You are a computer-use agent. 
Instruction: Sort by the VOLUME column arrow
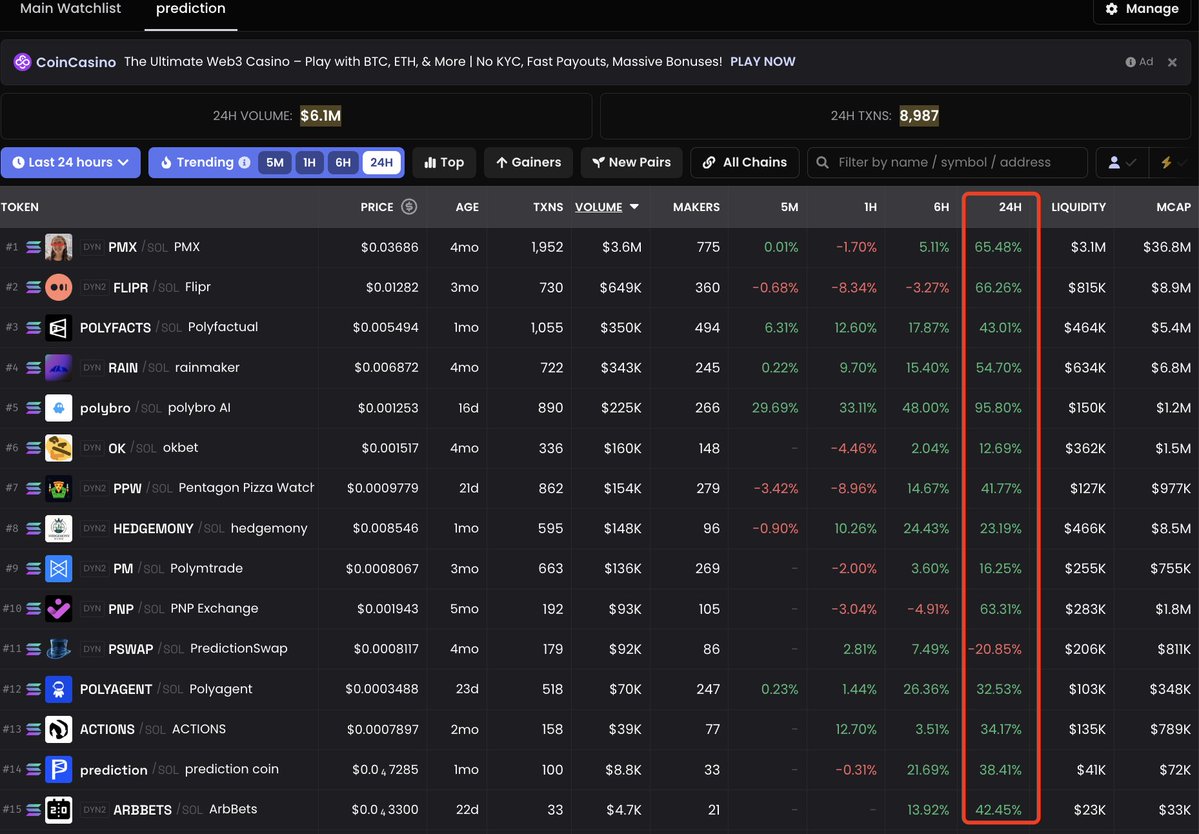[634, 207]
